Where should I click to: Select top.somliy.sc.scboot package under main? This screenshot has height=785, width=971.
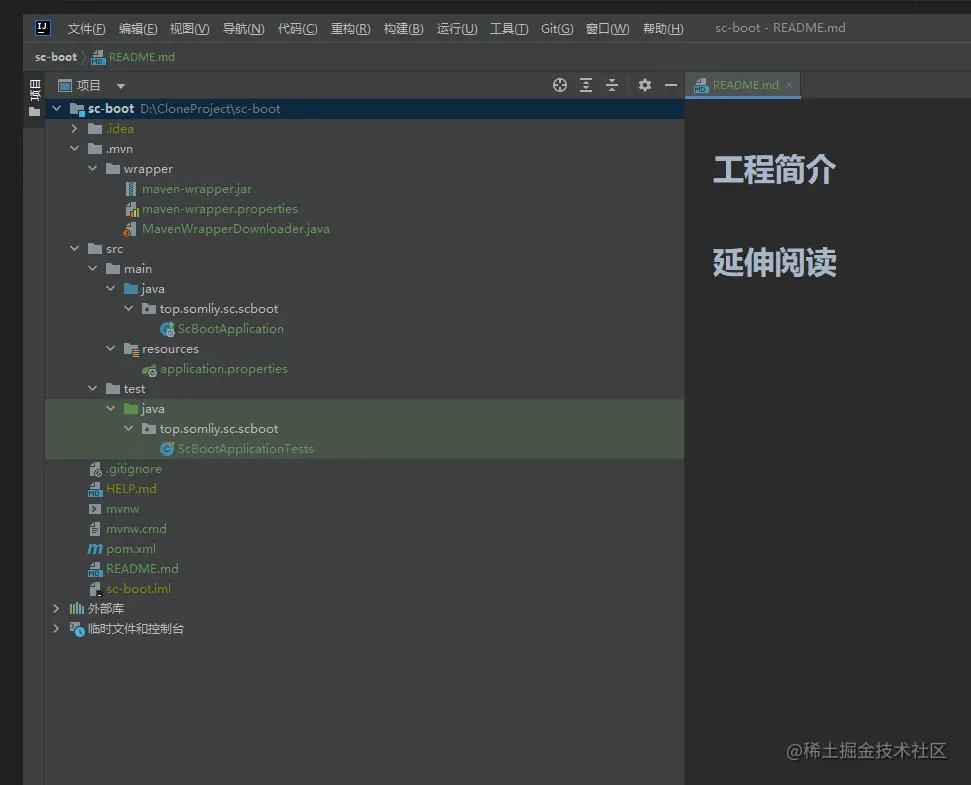click(x=219, y=309)
